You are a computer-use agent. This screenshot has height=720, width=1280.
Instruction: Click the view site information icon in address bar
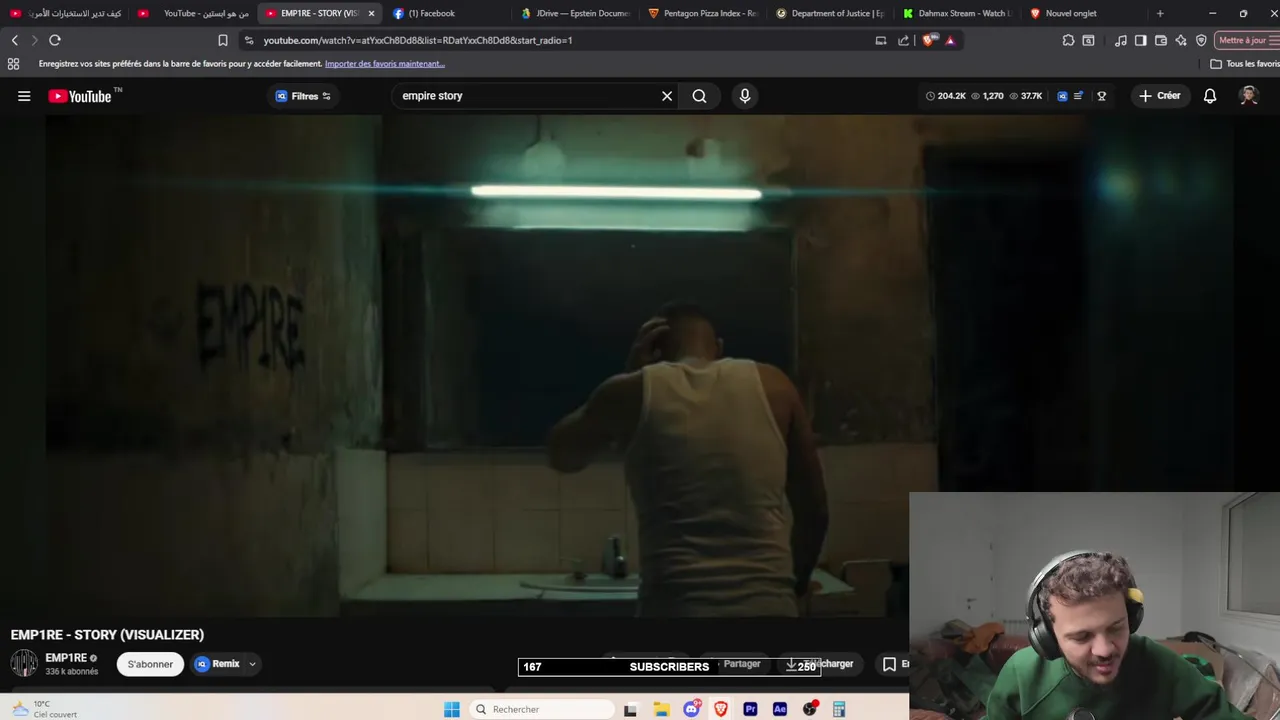point(249,40)
